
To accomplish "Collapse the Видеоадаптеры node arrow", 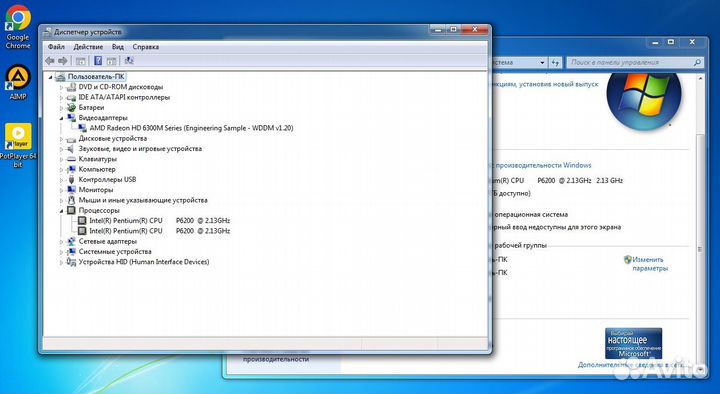I will 61,118.
